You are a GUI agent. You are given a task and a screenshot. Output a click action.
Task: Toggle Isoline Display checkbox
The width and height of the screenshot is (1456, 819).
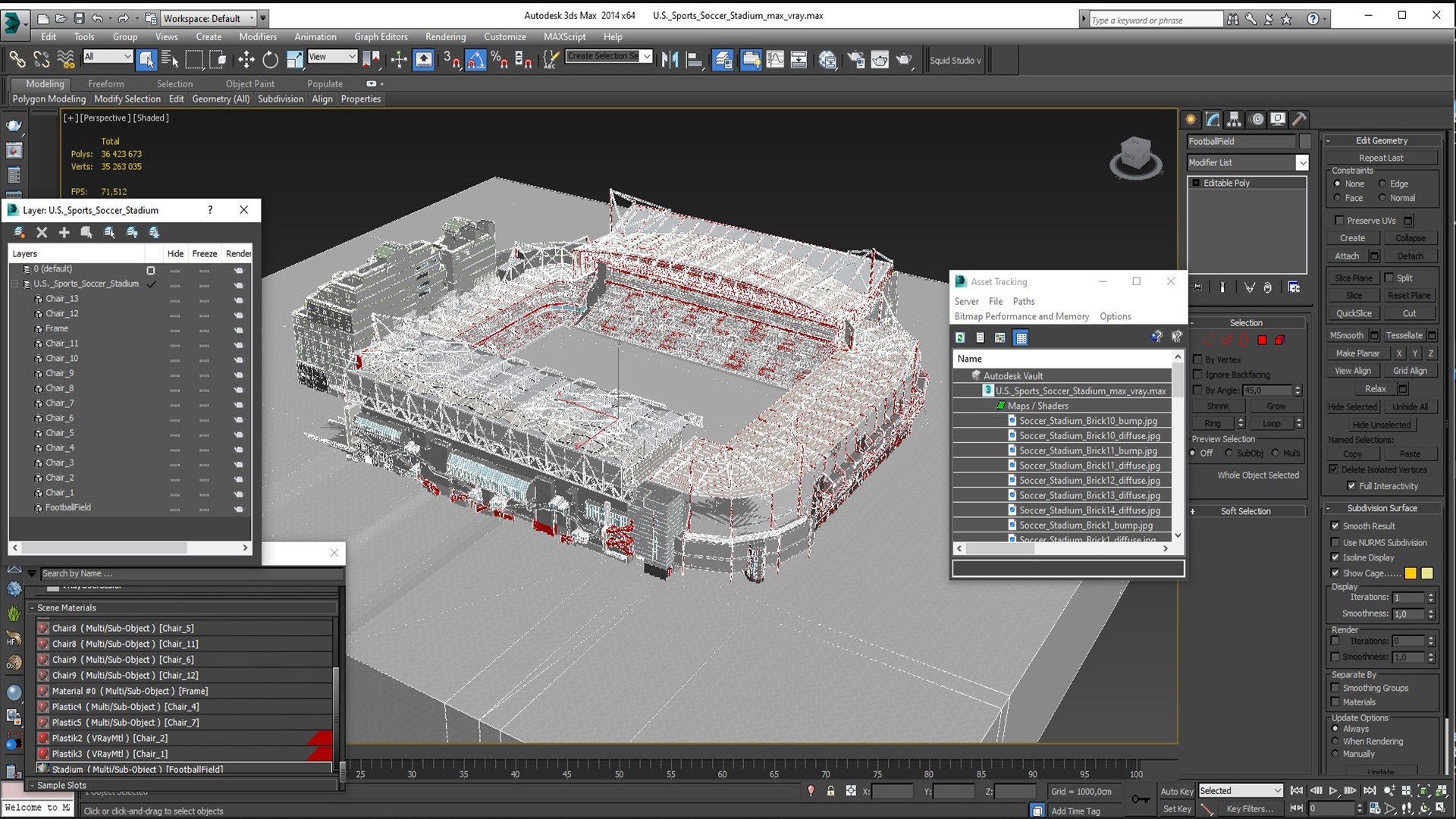tap(1335, 557)
